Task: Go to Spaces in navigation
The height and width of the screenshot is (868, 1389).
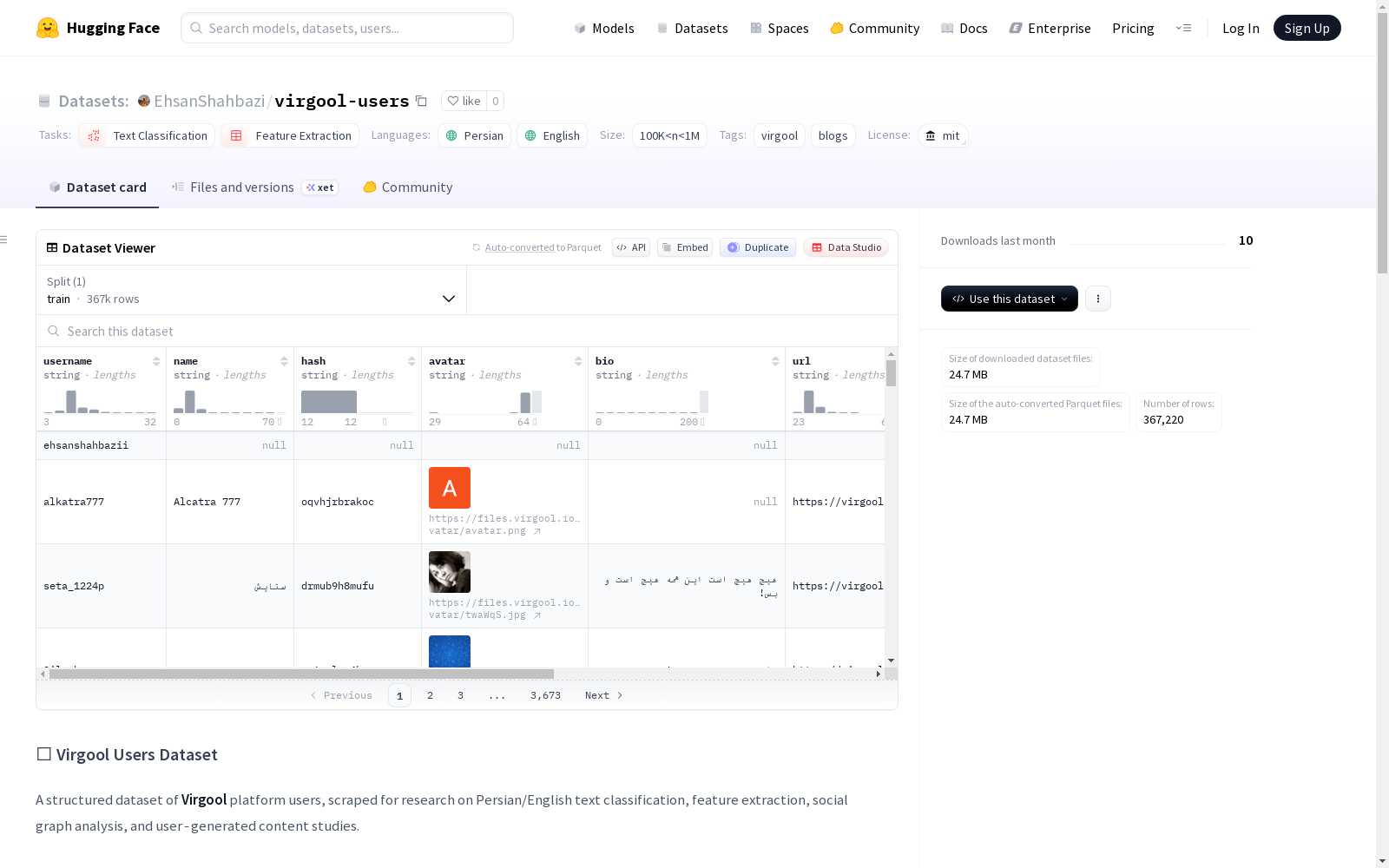Action: [x=780, y=28]
